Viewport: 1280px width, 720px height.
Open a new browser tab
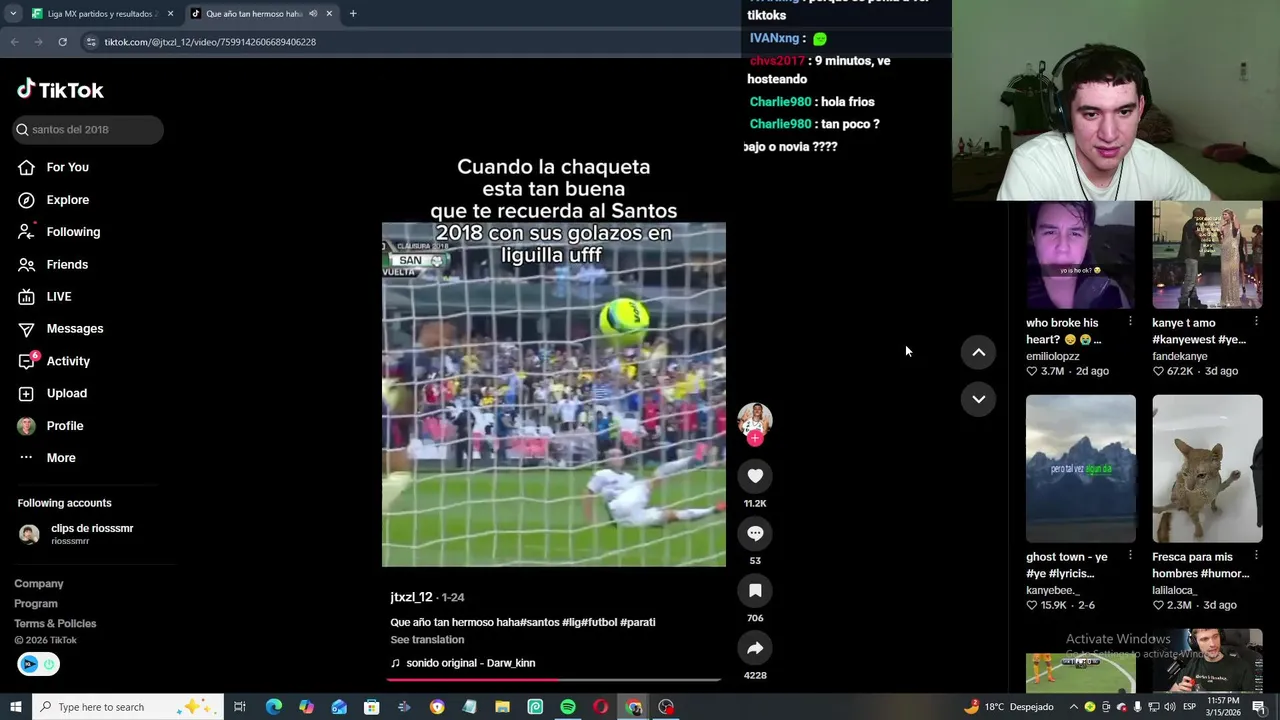click(x=353, y=14)
